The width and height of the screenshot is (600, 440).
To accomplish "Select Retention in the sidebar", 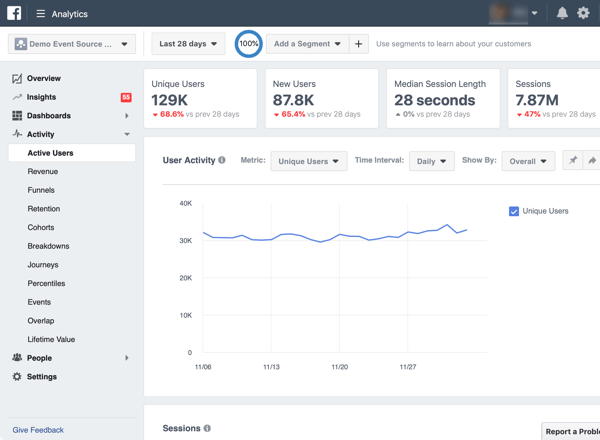I will [x=44, y=209].
